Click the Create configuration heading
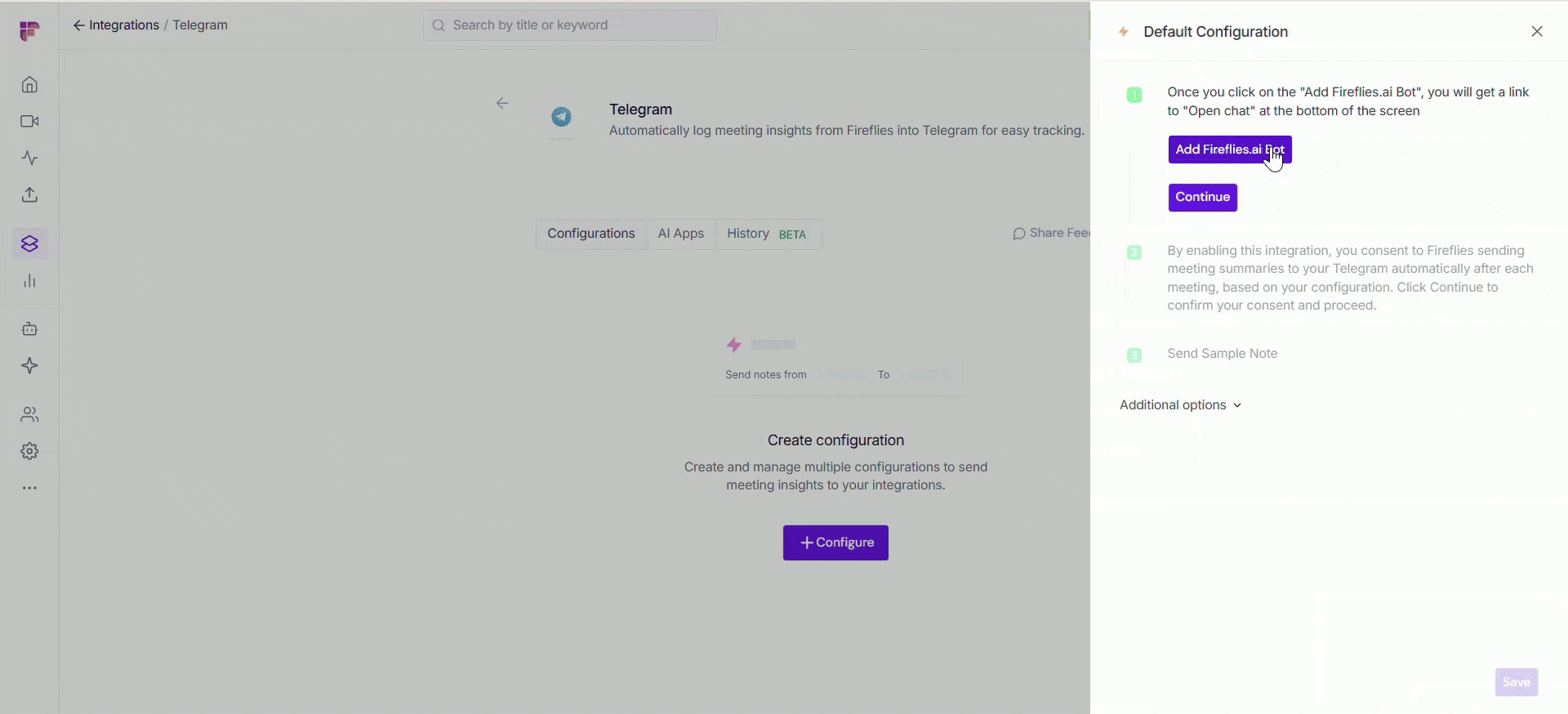 (835, 440)
